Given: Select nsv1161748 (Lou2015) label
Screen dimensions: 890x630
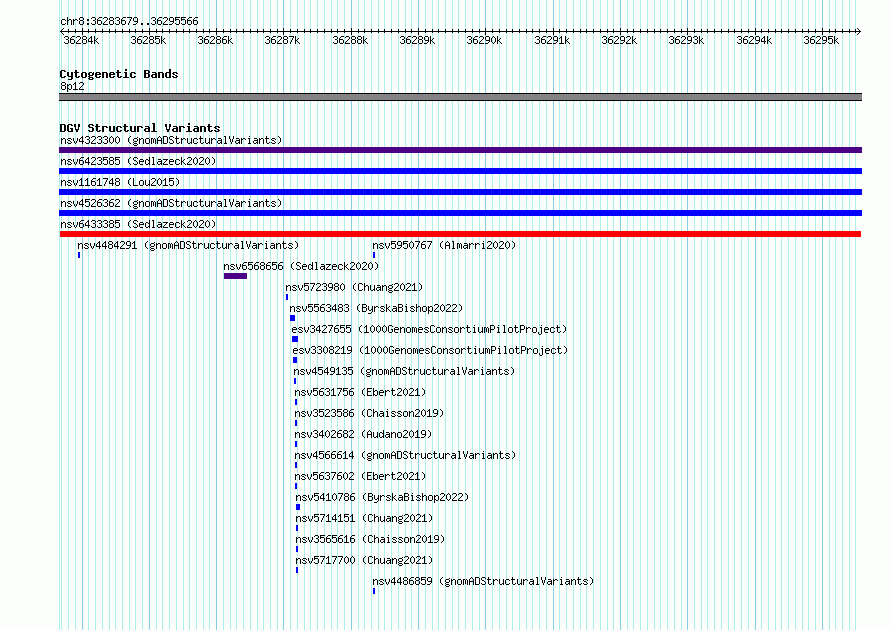Looking at the screenshot, I should (120, 182).
